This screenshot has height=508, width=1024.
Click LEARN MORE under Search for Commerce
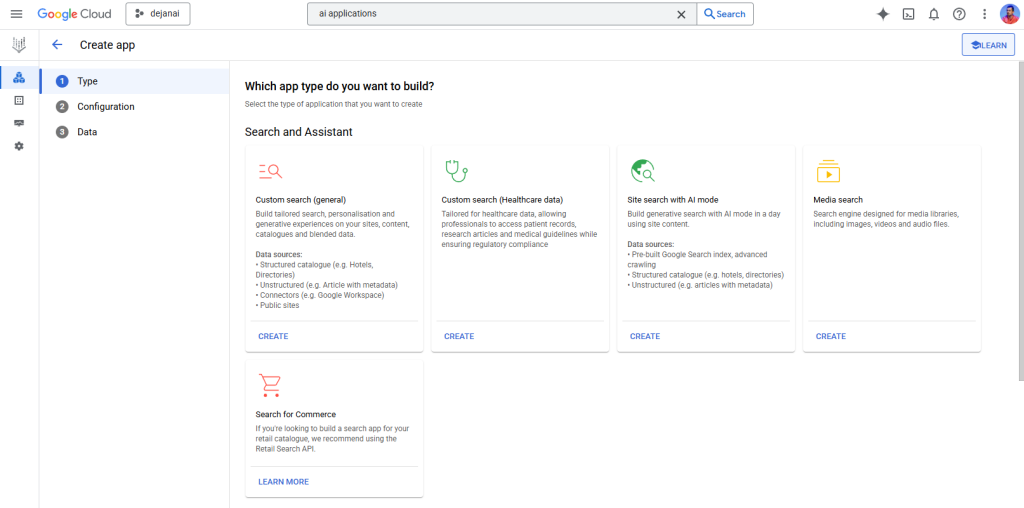(283, 482)
